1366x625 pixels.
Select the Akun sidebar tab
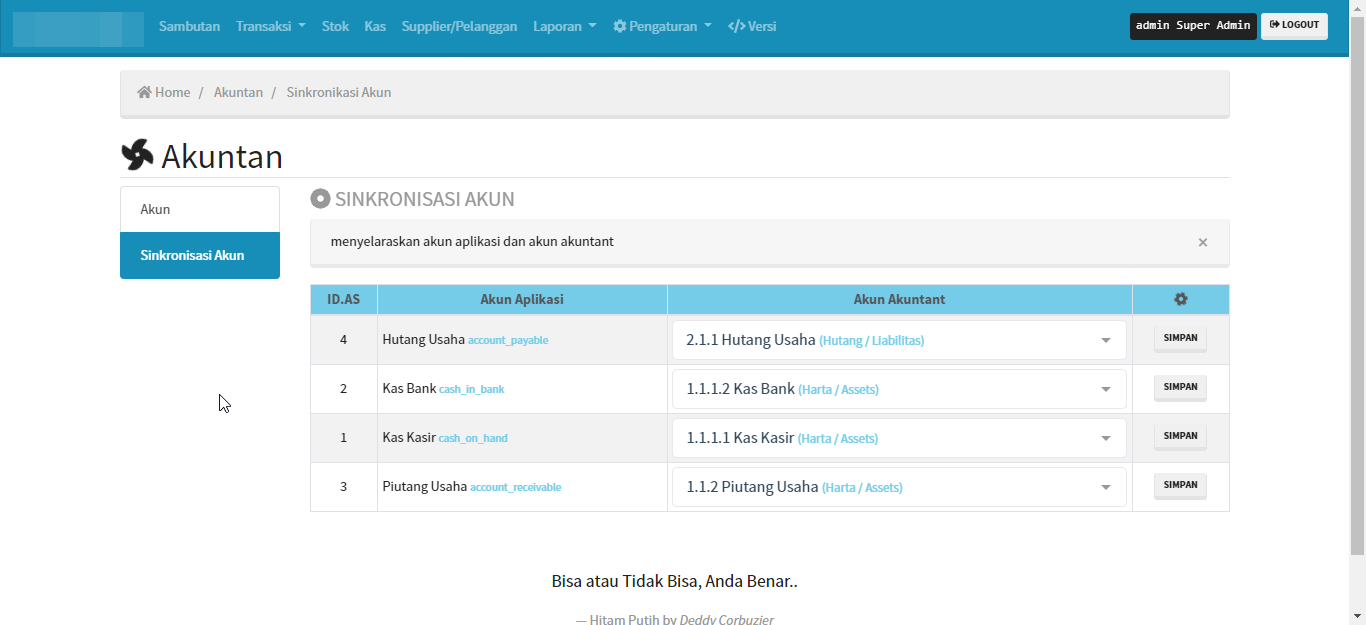200,209
